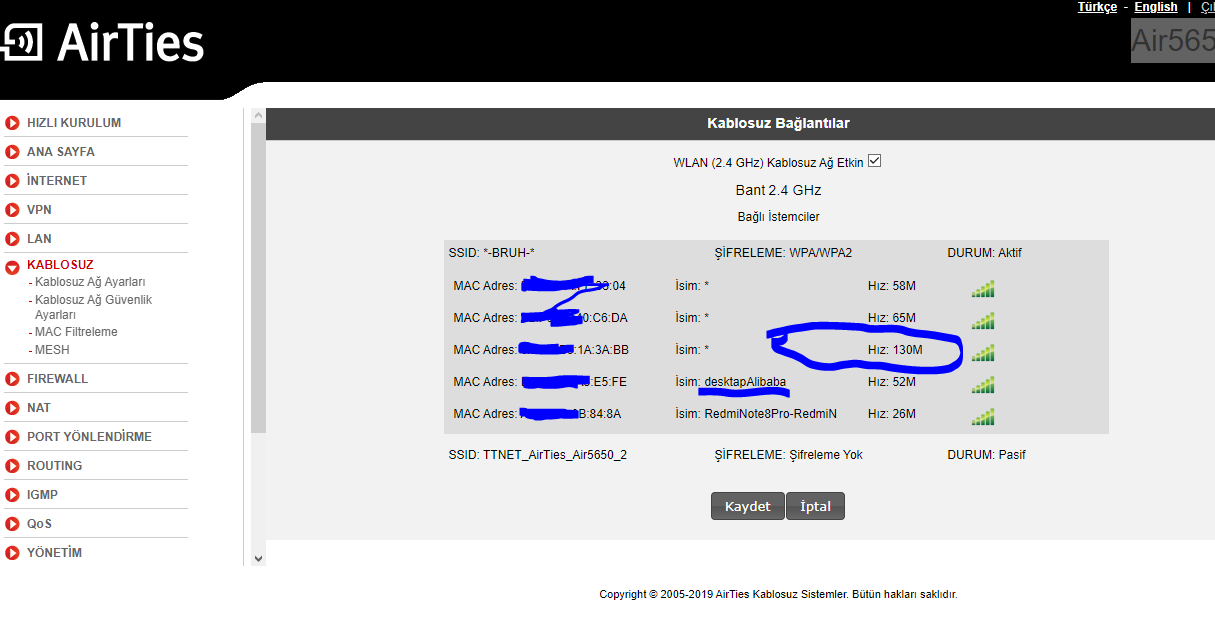
Task: Click the DURUM: Aktif text
Action: point(984,253)
